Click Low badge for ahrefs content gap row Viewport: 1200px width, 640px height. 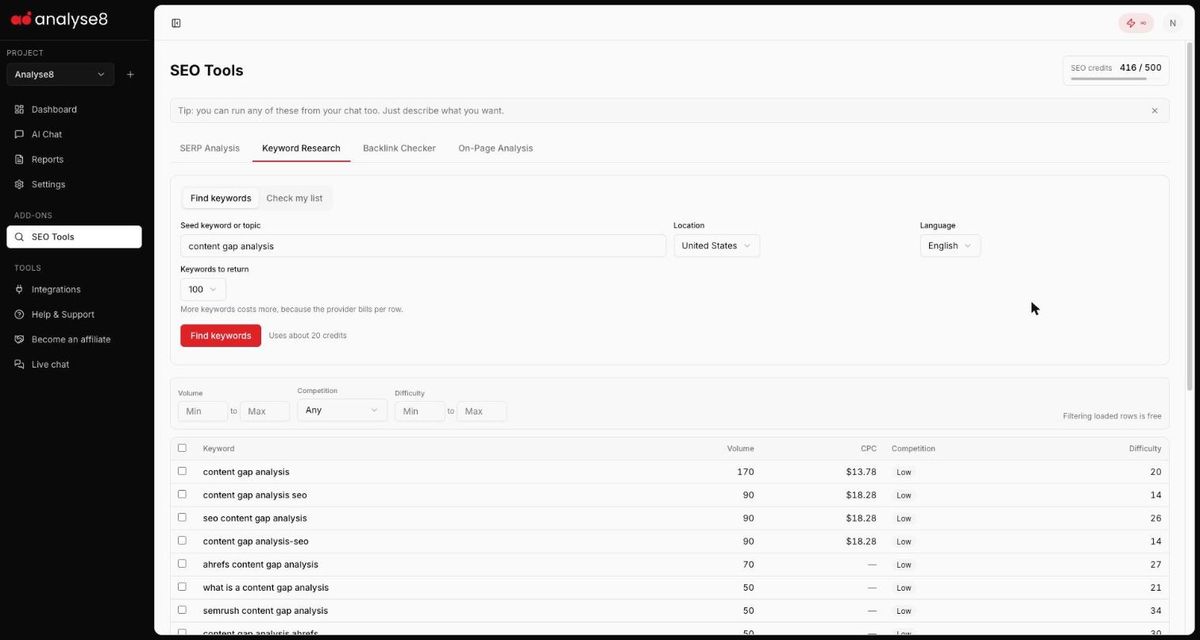(903, 565)
